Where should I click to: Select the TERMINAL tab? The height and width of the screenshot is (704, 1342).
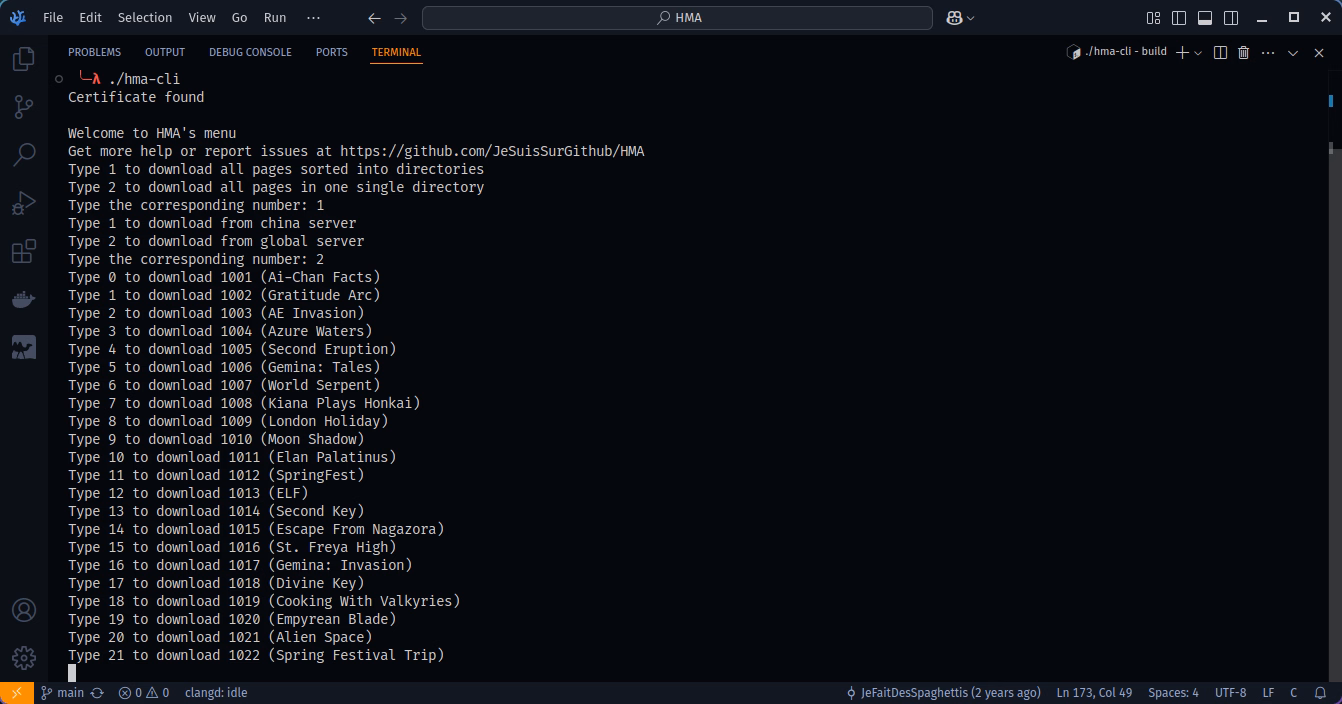(x=396, y=52)
